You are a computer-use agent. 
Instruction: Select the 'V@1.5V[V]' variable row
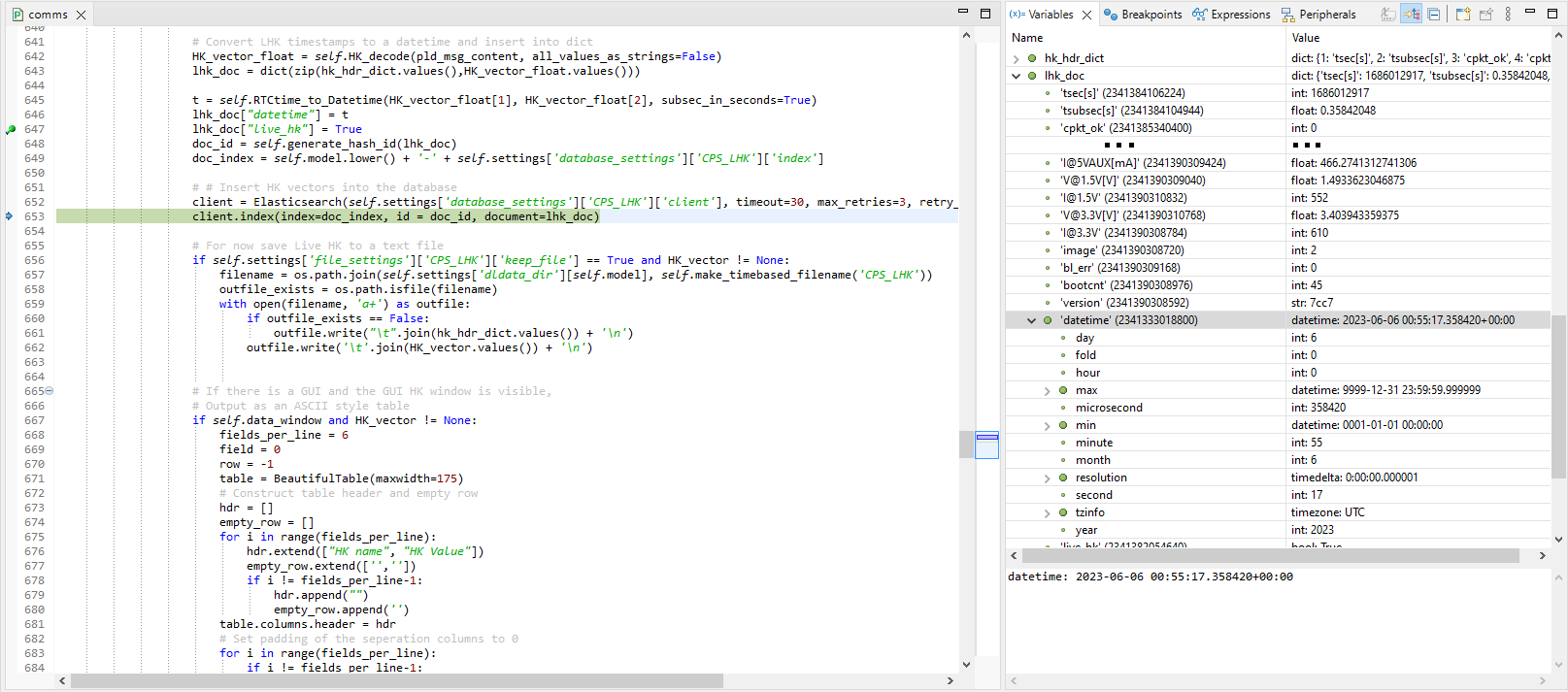click(x=1279, y=181)
